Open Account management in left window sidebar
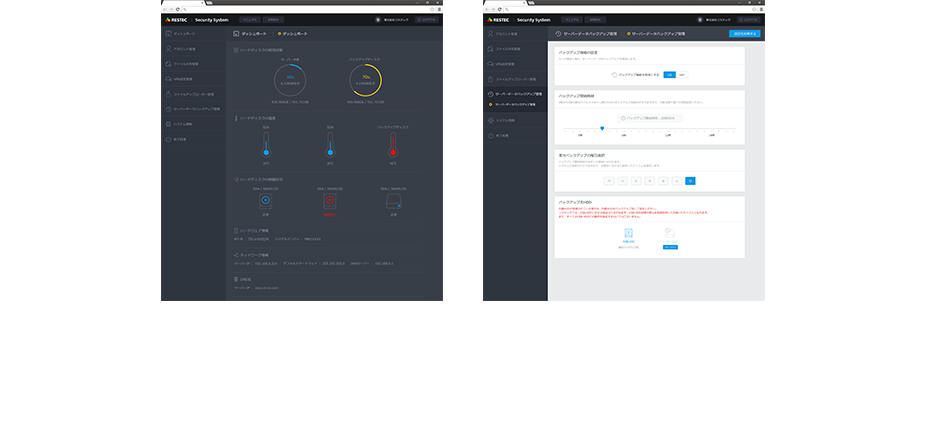Image resolution: width=925 pixels, height=435 pixels. pos(193,48)
